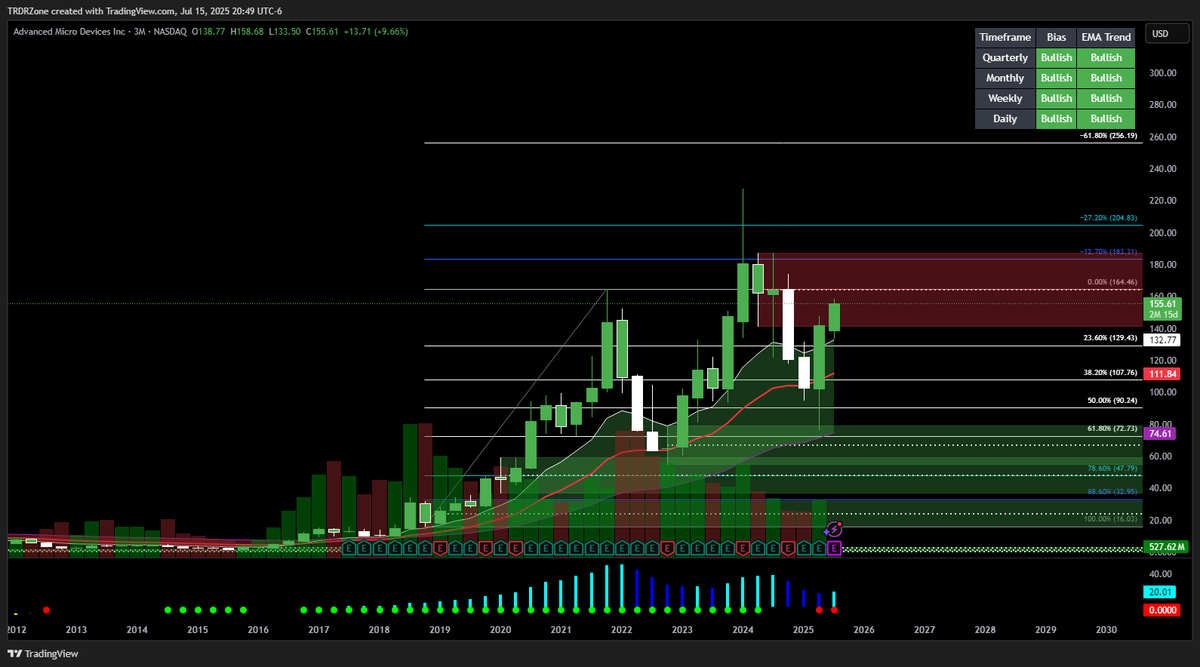Screen dimensions: 1200x667
Task: Click the red 111.84 EMA price tag
Action: [1164, 374]
